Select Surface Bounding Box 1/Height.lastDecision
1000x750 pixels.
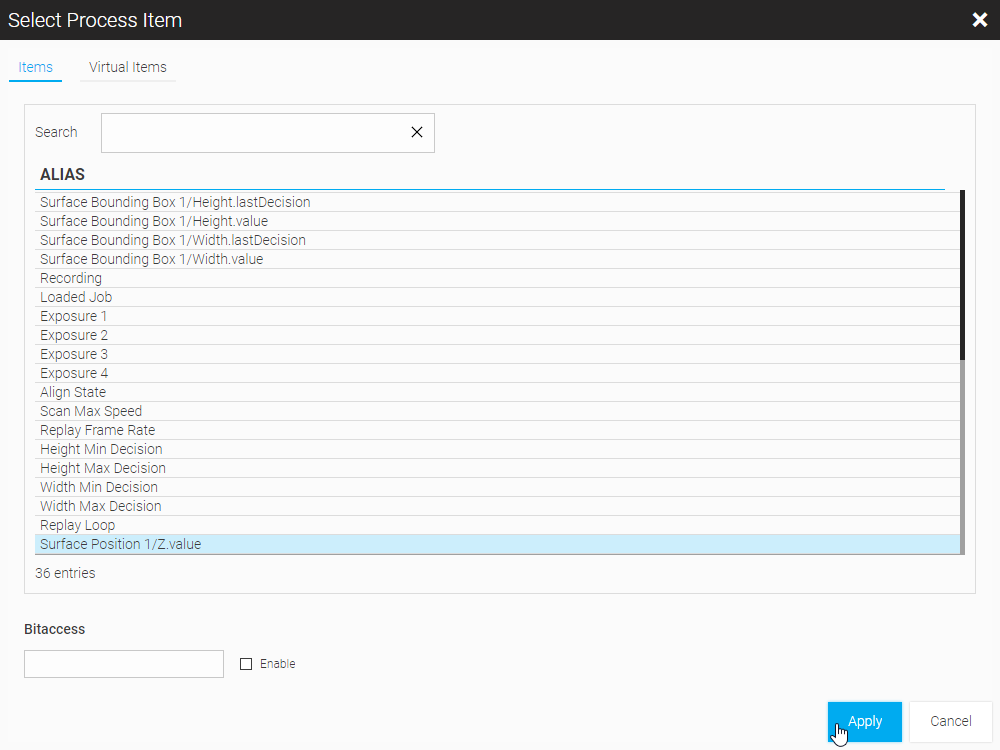(175, 202)
